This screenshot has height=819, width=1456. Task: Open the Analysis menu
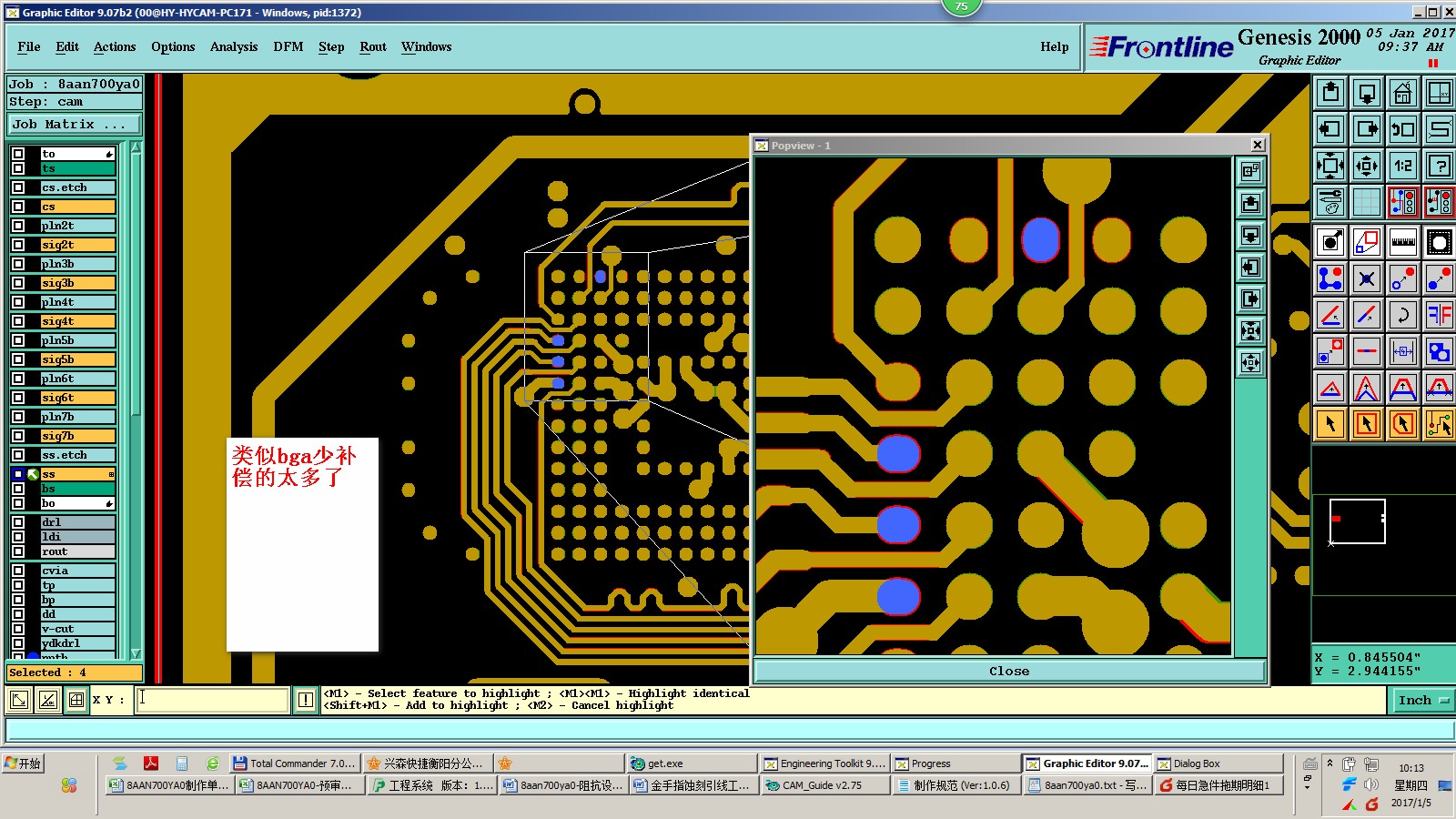[x=234, y=46]
